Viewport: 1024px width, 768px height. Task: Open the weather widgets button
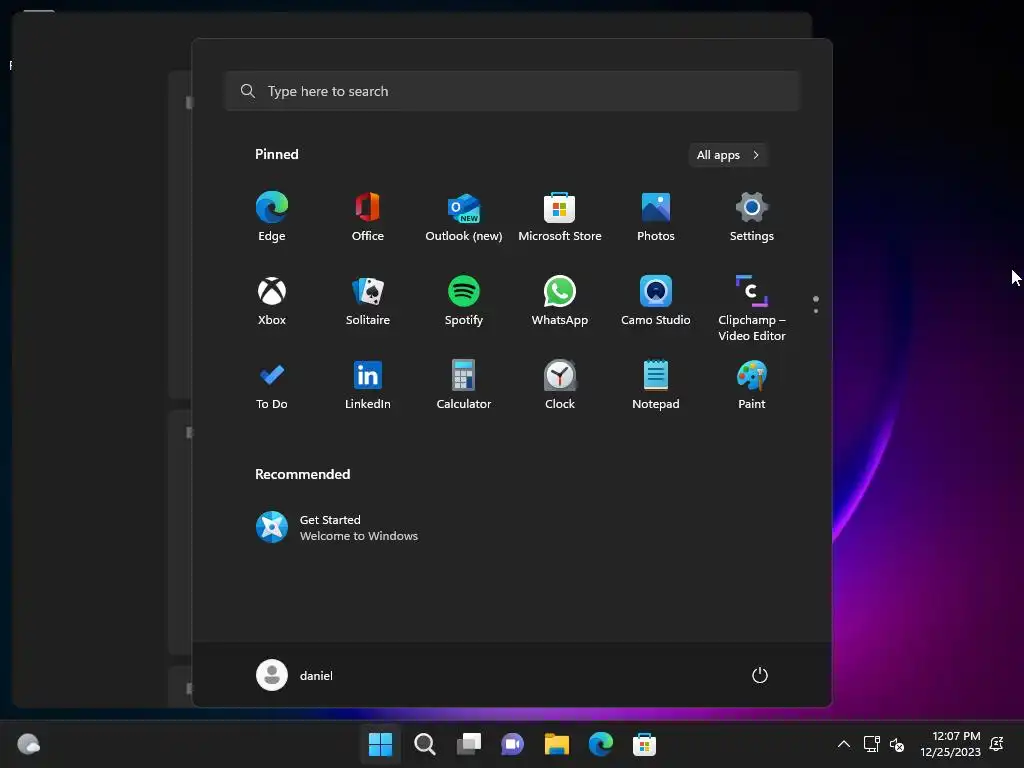(x=29, y=744)
